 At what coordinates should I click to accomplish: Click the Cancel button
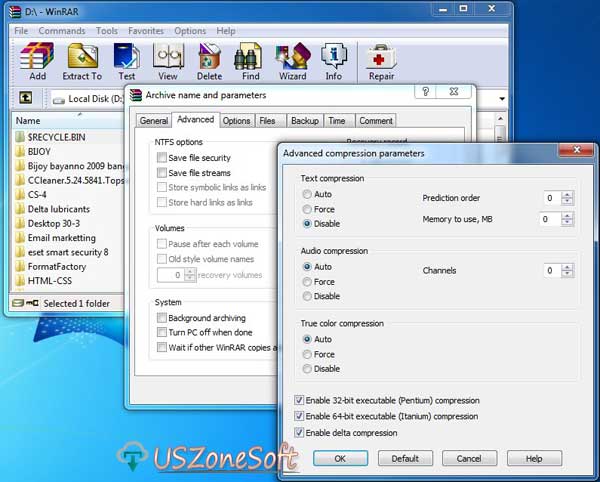coord(470,458)
